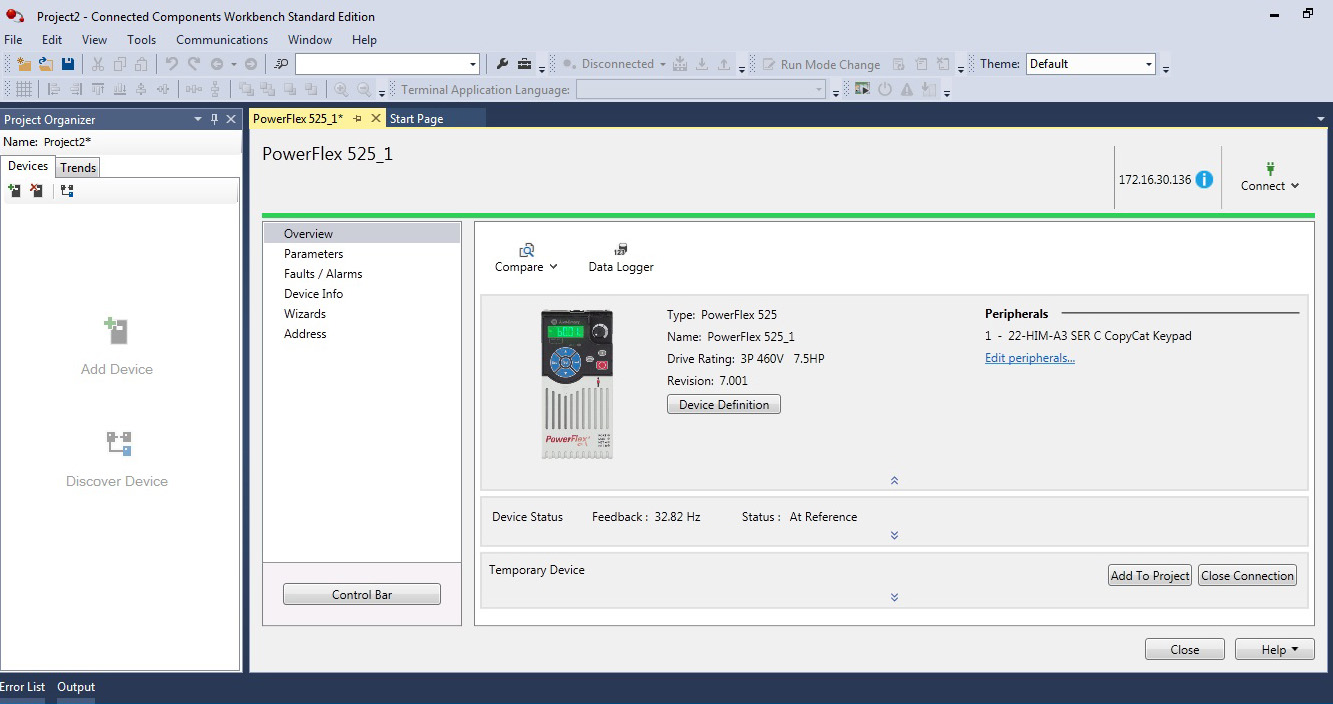Viewport: 1333px width, 704px height.
Task: Pin the Project Organizer panel
Action: [214, 119]
